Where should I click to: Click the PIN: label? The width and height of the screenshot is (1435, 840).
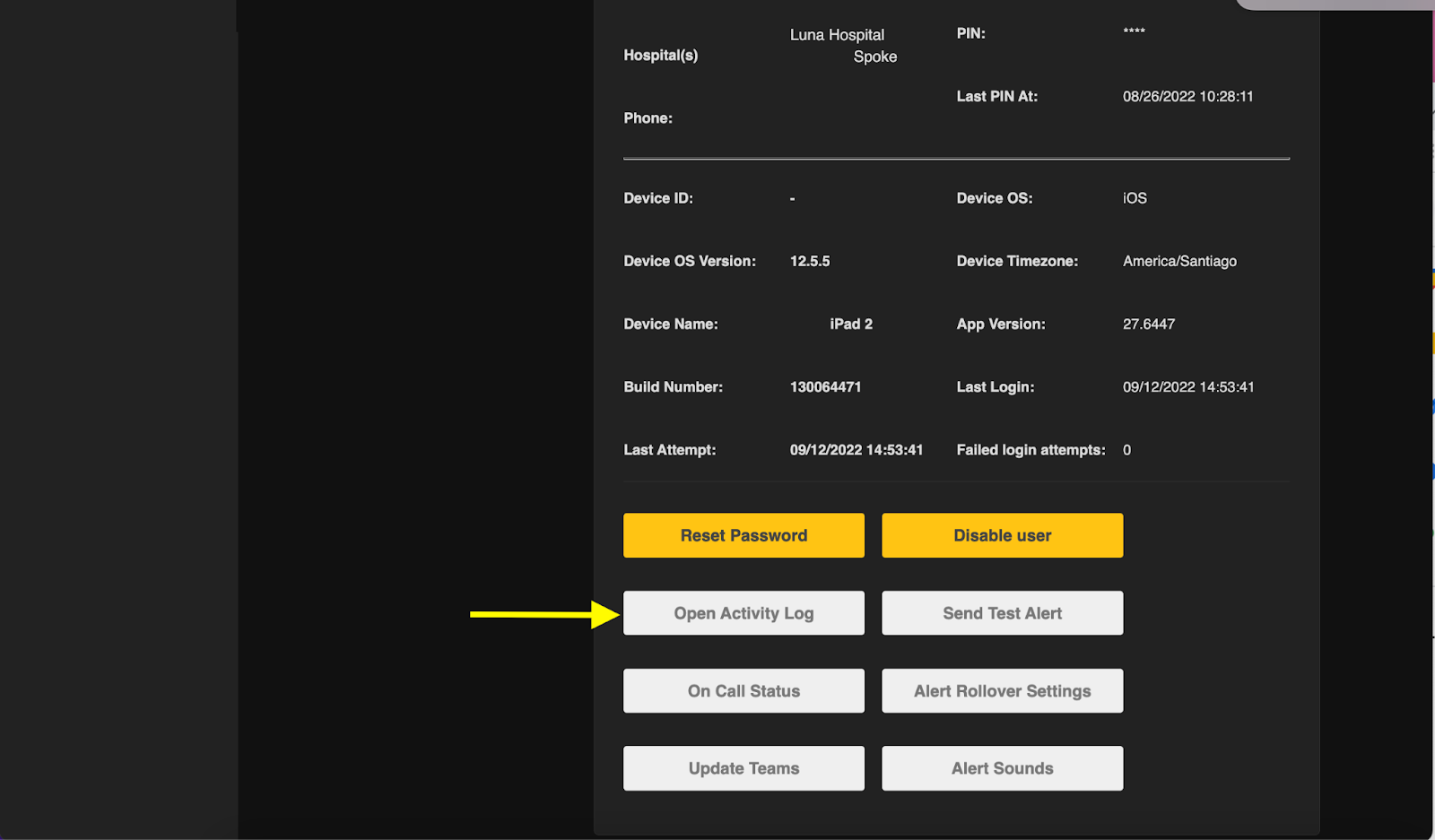click(970, 33)
